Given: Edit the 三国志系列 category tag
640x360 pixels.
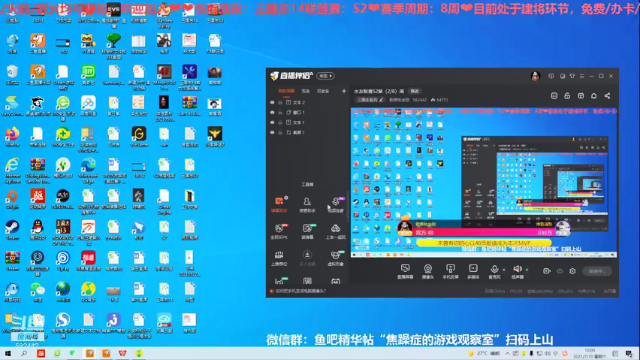Looking at the screenshot, I should point(370,100).
